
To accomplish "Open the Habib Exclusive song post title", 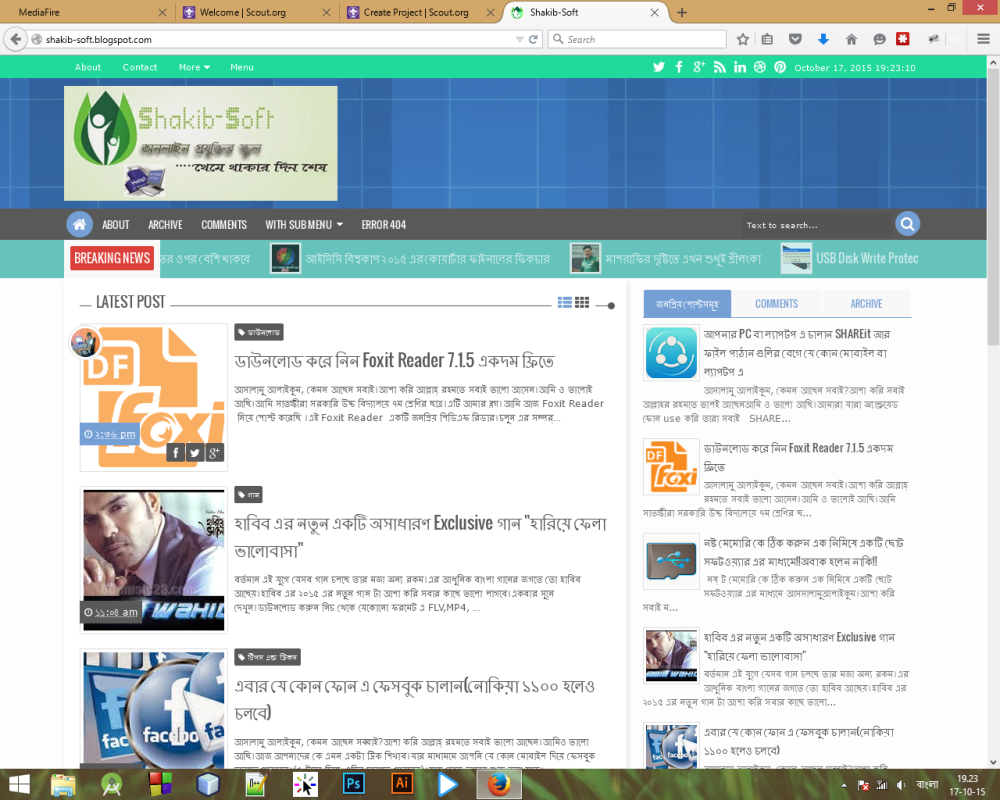I will [420, 537].
